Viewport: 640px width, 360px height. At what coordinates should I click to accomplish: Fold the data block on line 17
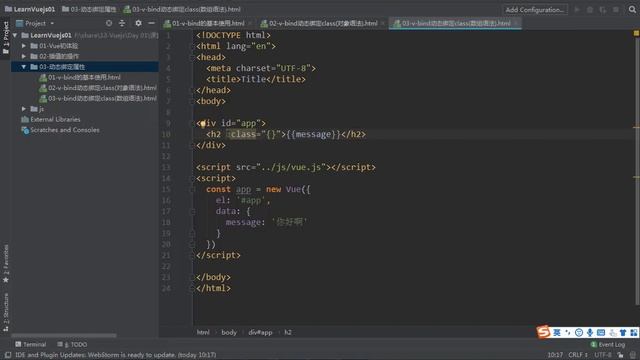[x=192, y=211]
